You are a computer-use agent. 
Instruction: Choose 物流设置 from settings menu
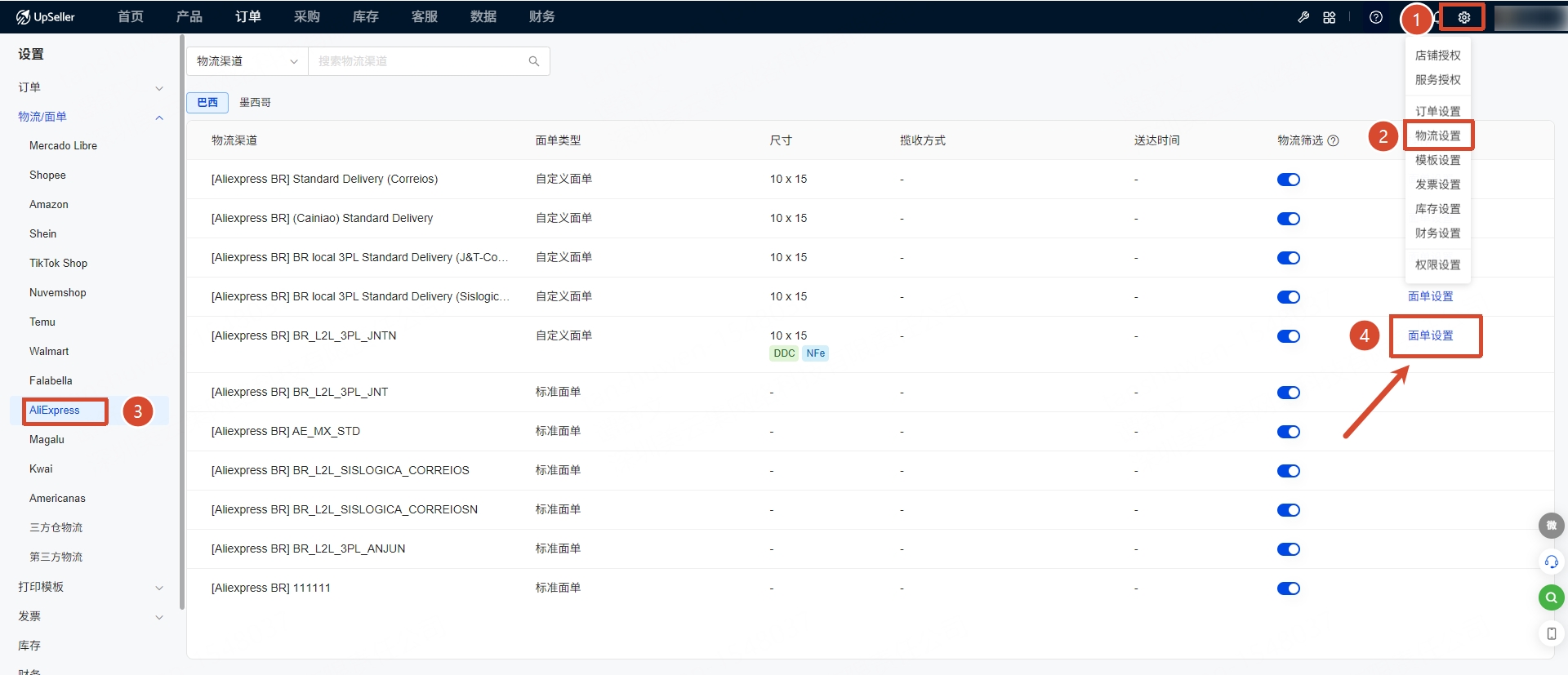pyautogui.click(x=1438, y=135)
